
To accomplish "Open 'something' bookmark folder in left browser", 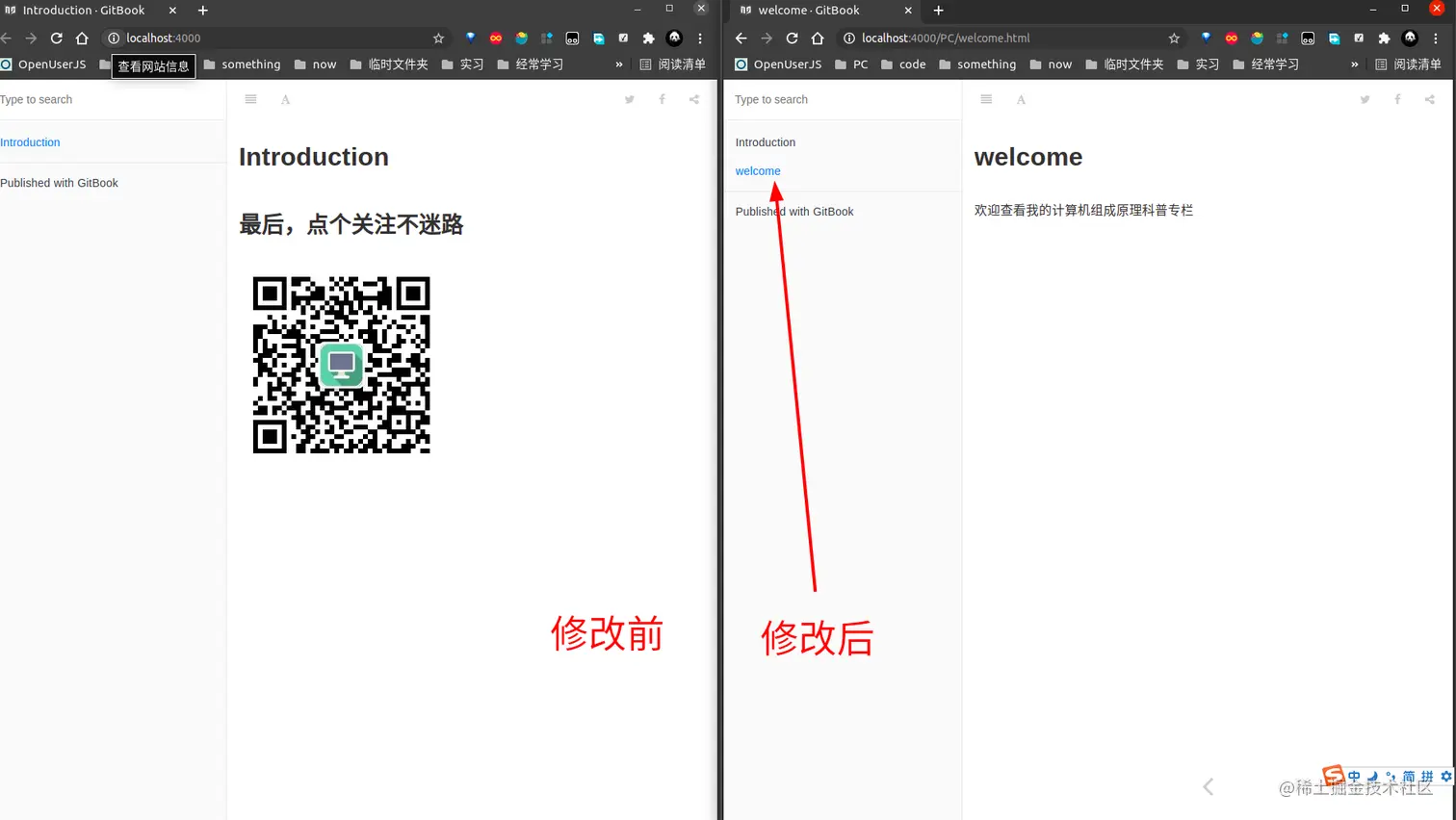I will [x=242, y=64].
